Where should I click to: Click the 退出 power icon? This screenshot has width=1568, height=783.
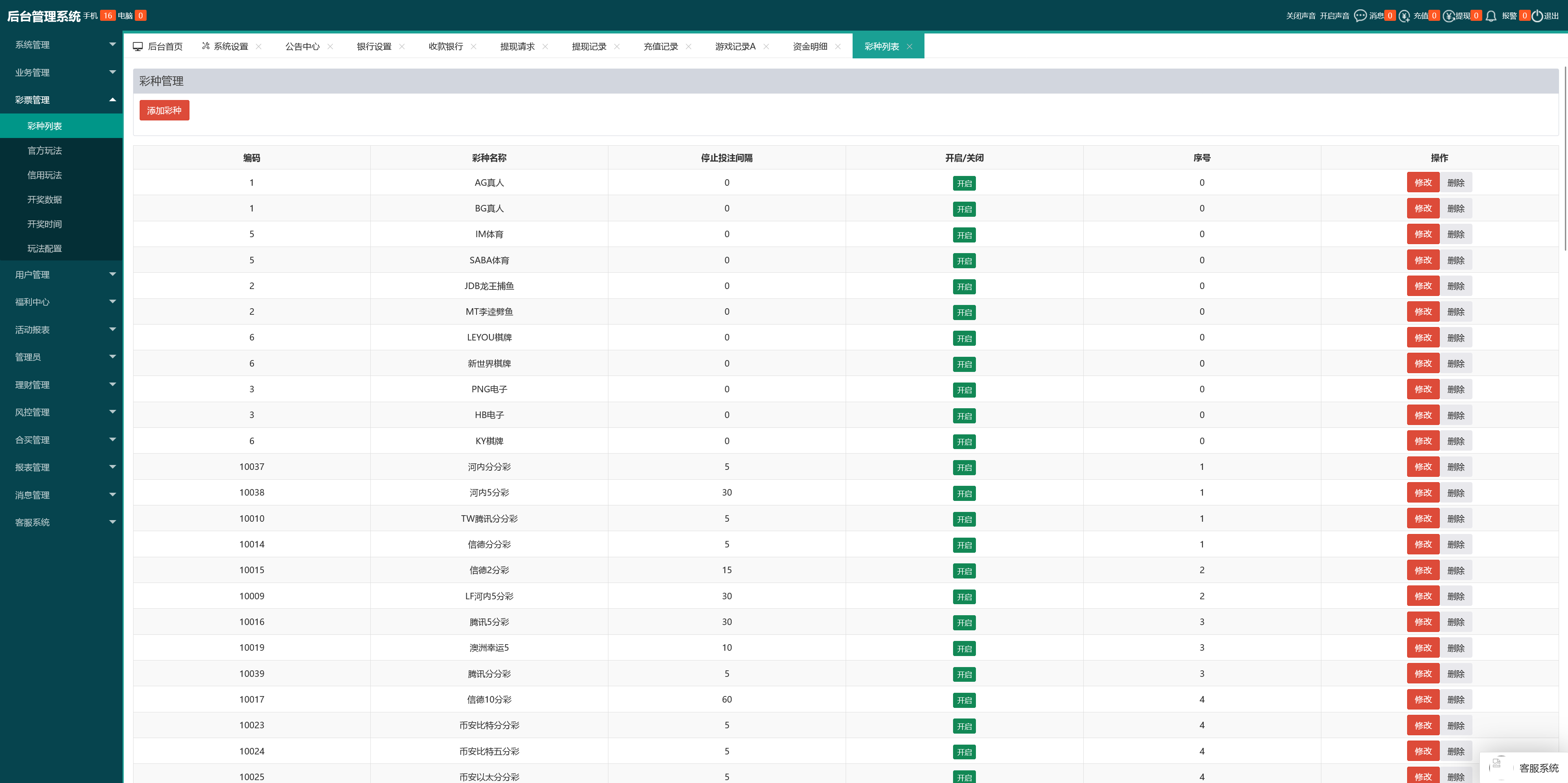coord(1537,16)
